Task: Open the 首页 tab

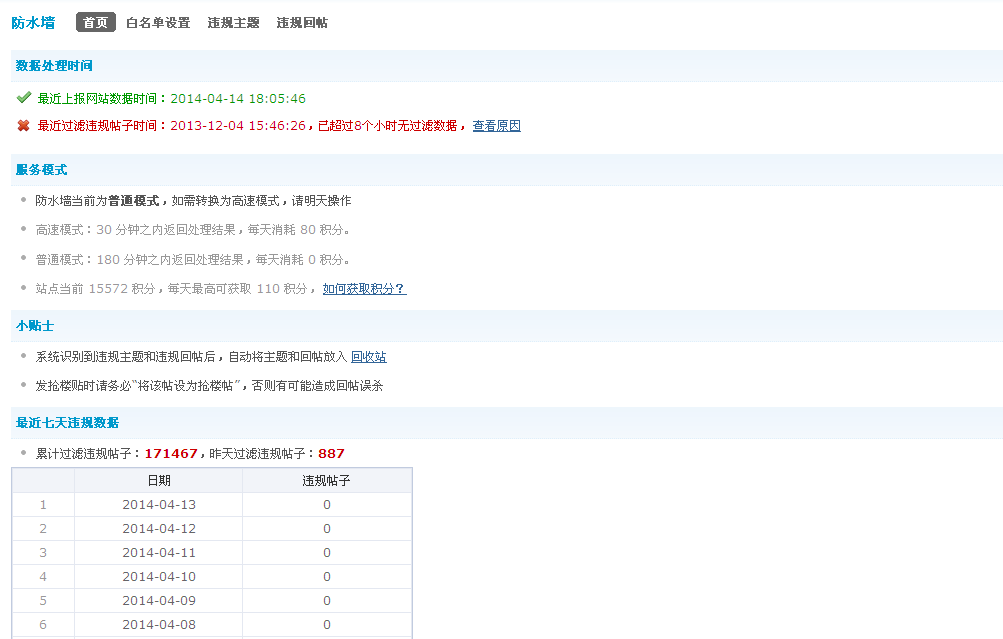Action: [x=96, y=22]
